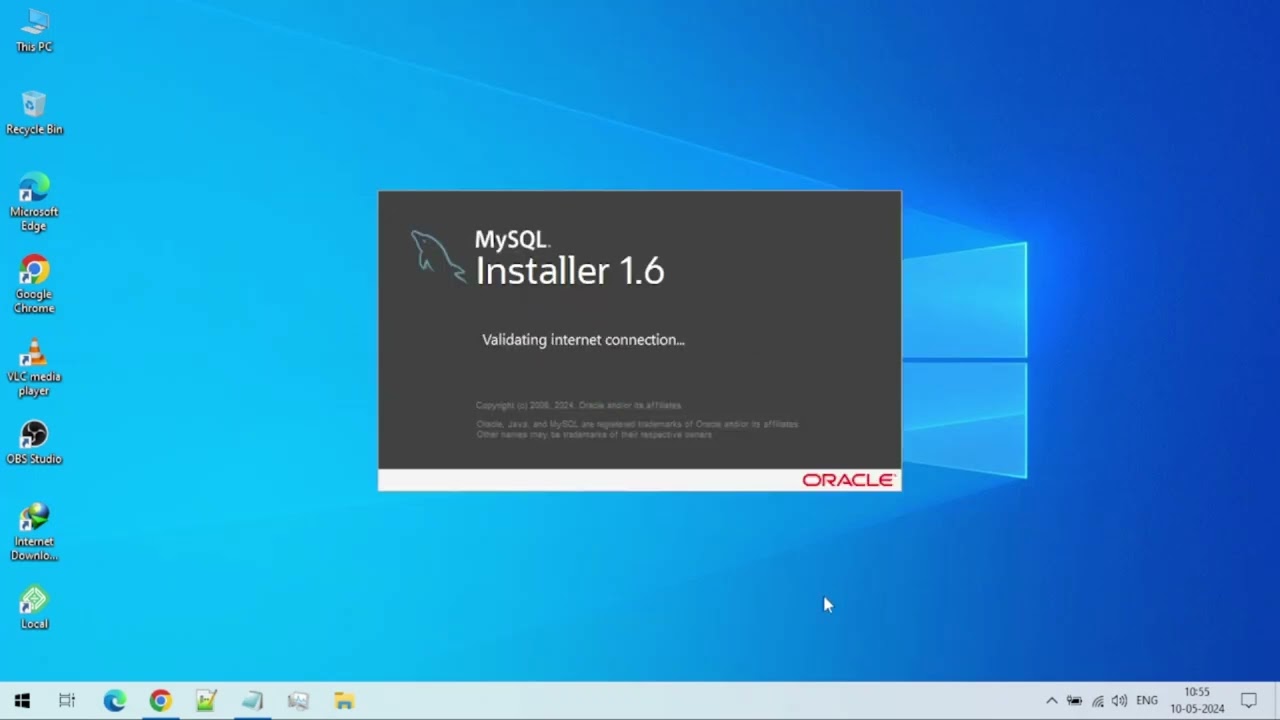
Task: Click the ENG input language indicator
Action: tap(1147, 701)
